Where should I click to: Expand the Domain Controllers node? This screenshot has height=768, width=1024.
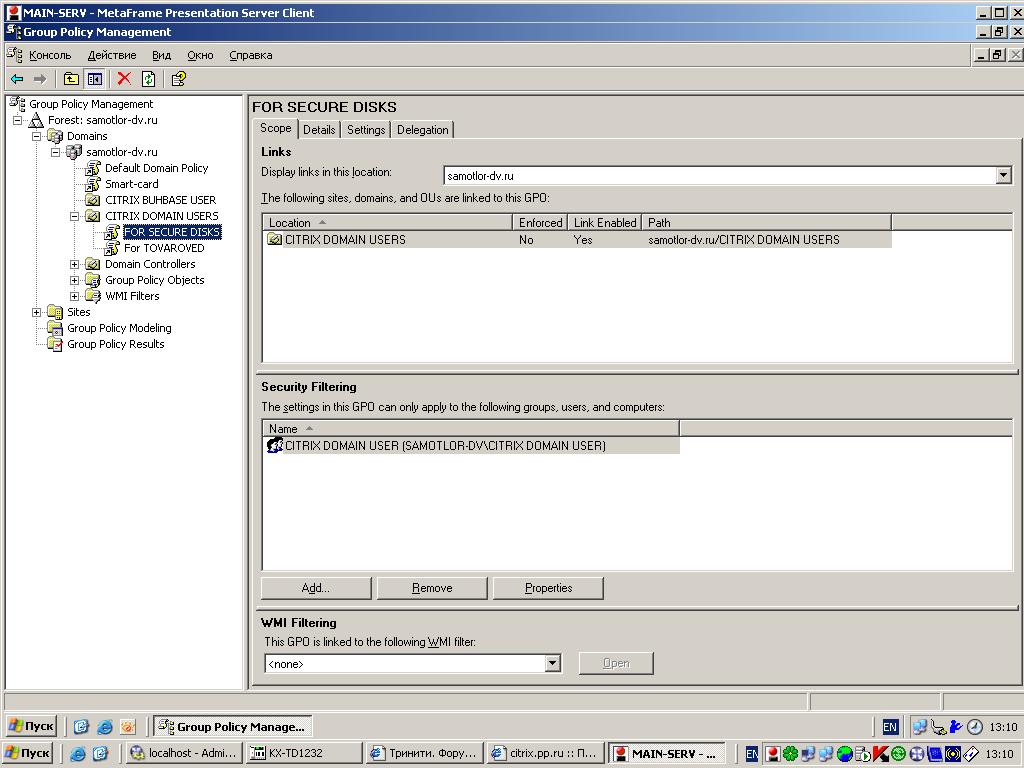[75, 264]
